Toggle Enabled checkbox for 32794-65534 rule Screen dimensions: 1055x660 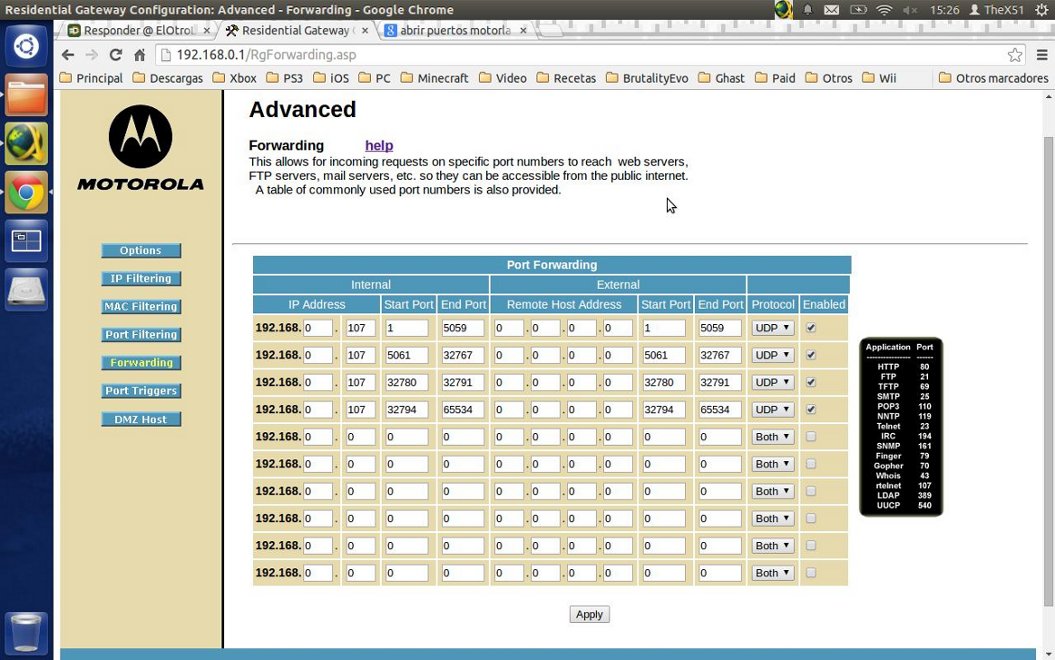[x=811, y=409]
